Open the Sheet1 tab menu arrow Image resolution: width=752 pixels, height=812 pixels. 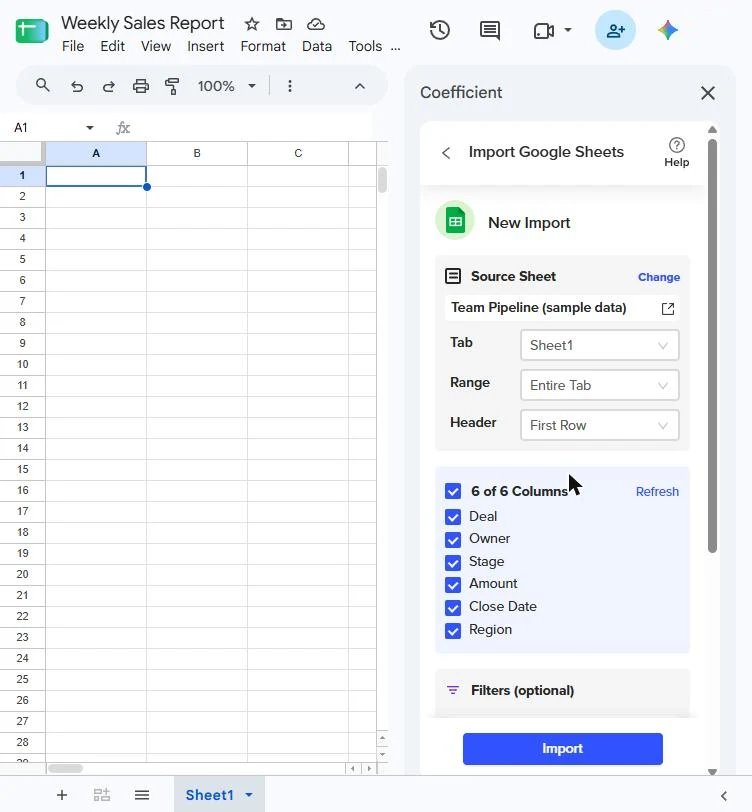coord(249,795)
